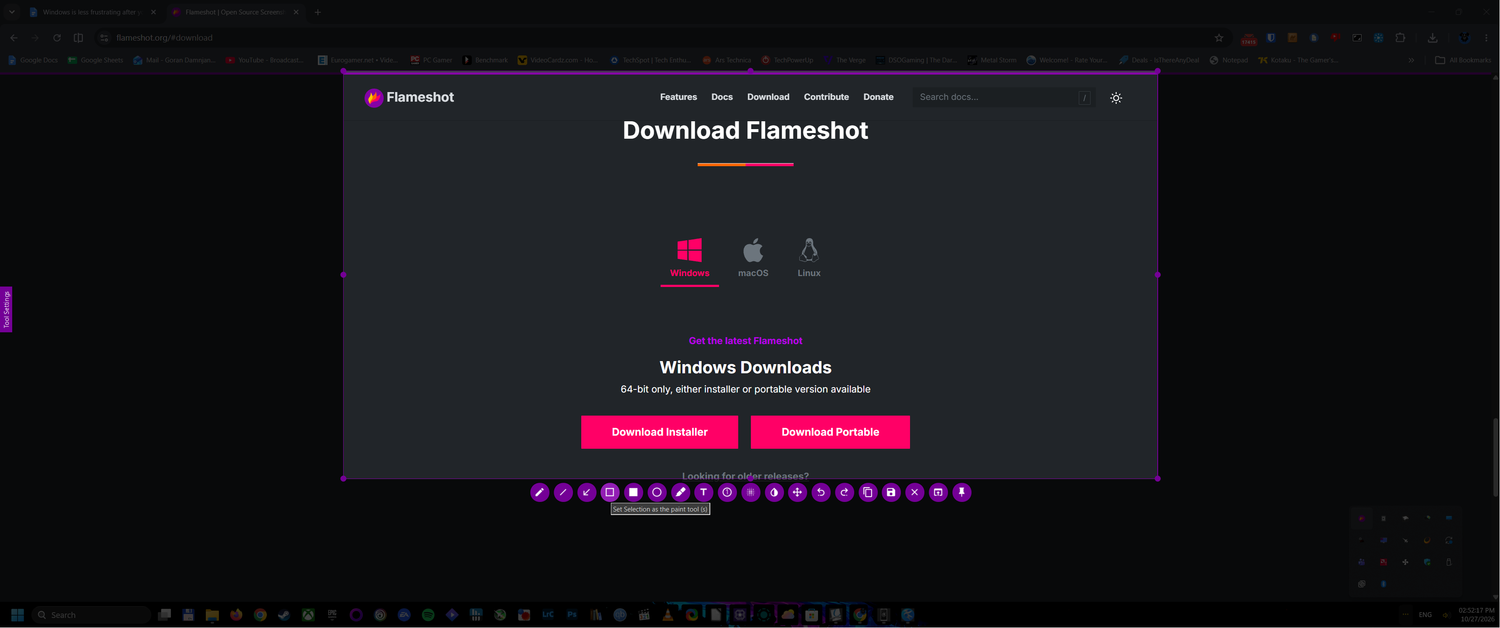
Task: Open the Features nav item
Action: click(x=678, y=97)
